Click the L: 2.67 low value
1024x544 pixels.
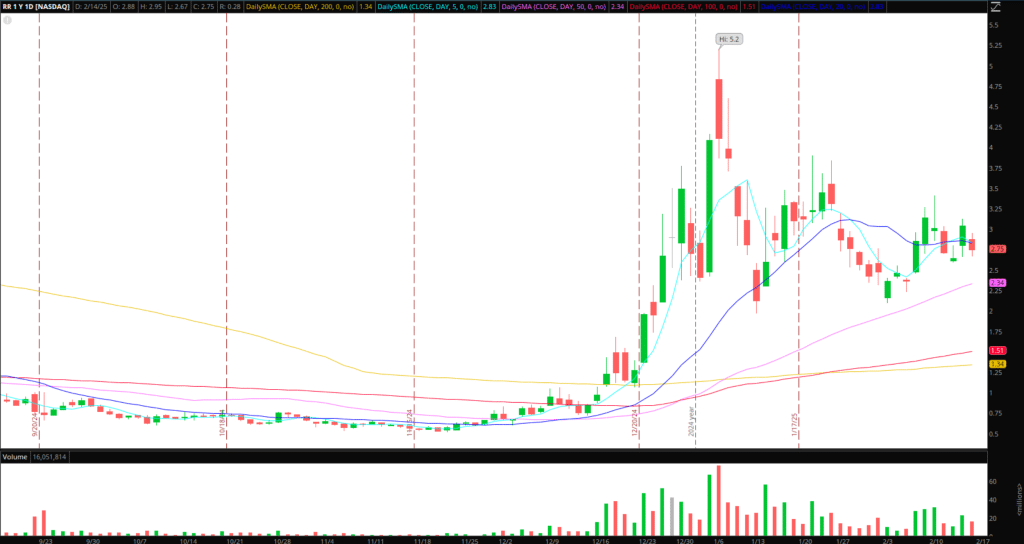[x=179, y=7]
